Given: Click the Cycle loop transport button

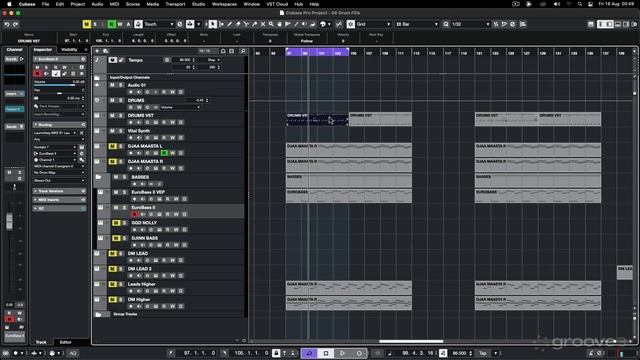Looking at the screenshot, I should 309,353.
